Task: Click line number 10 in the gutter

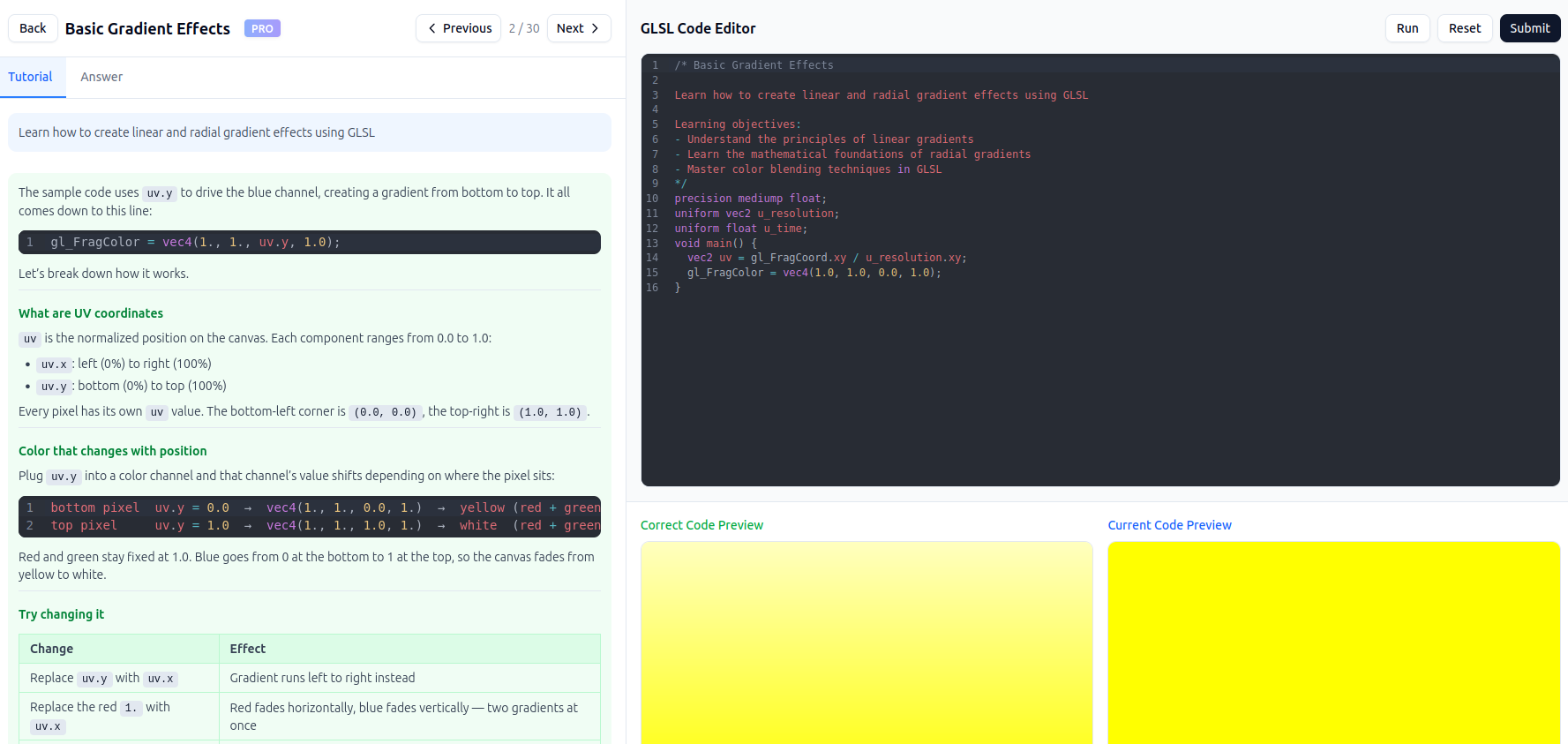Action: click(x=652, y=199)
